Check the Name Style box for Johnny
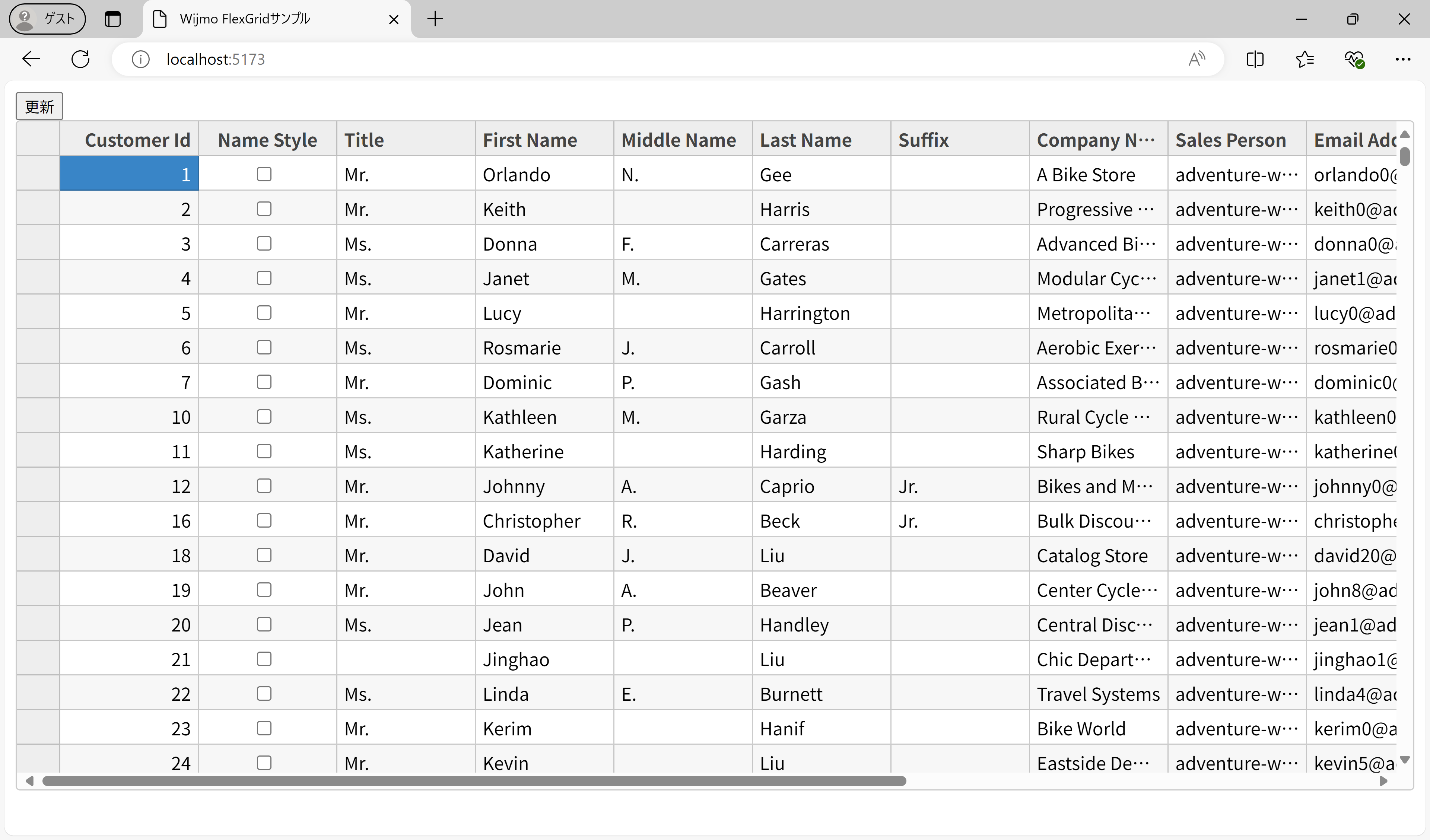Viewport: 1430px width, 840px height. click(264, 485)
